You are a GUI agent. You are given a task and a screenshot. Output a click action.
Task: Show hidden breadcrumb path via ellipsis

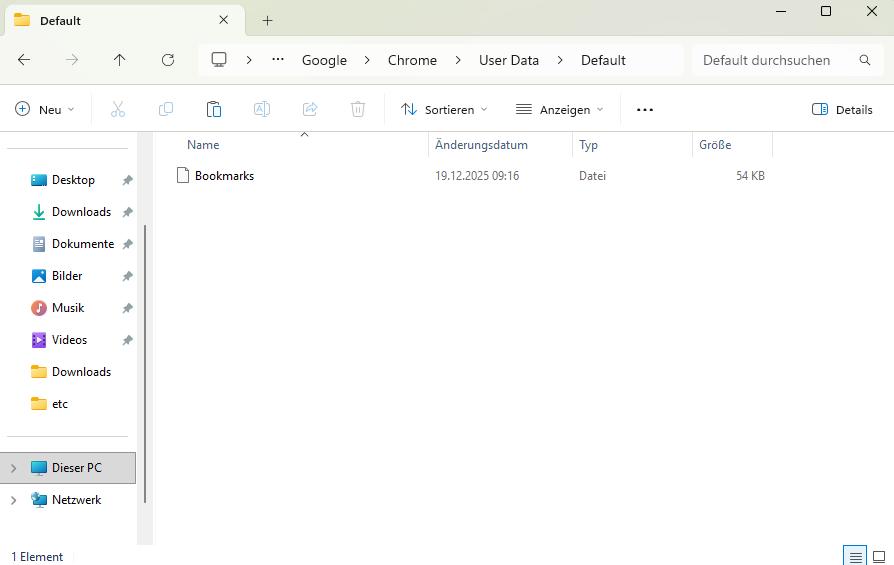tap(278, 60)
